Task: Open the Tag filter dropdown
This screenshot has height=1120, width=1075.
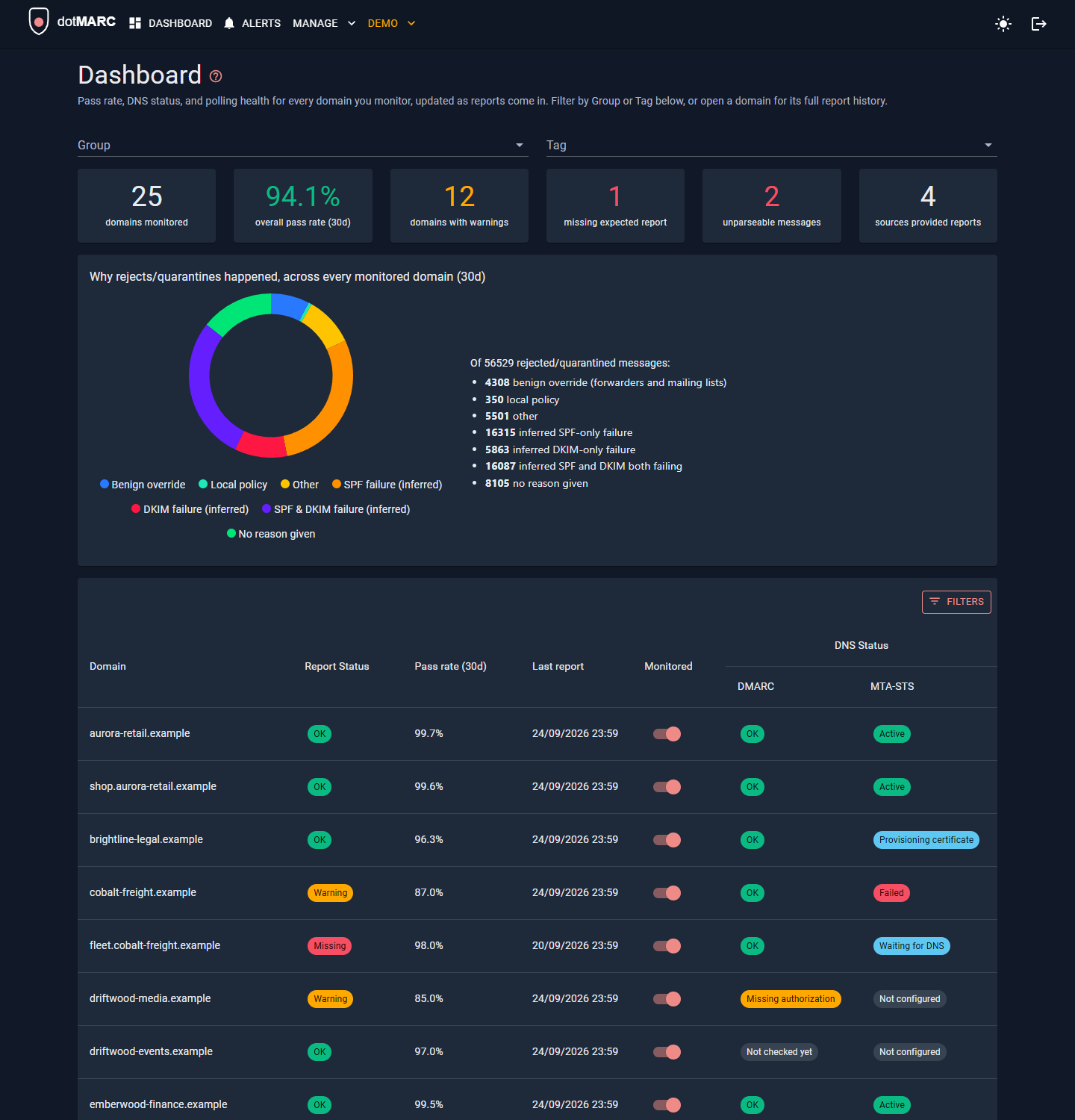Action: tap(772, 145)
